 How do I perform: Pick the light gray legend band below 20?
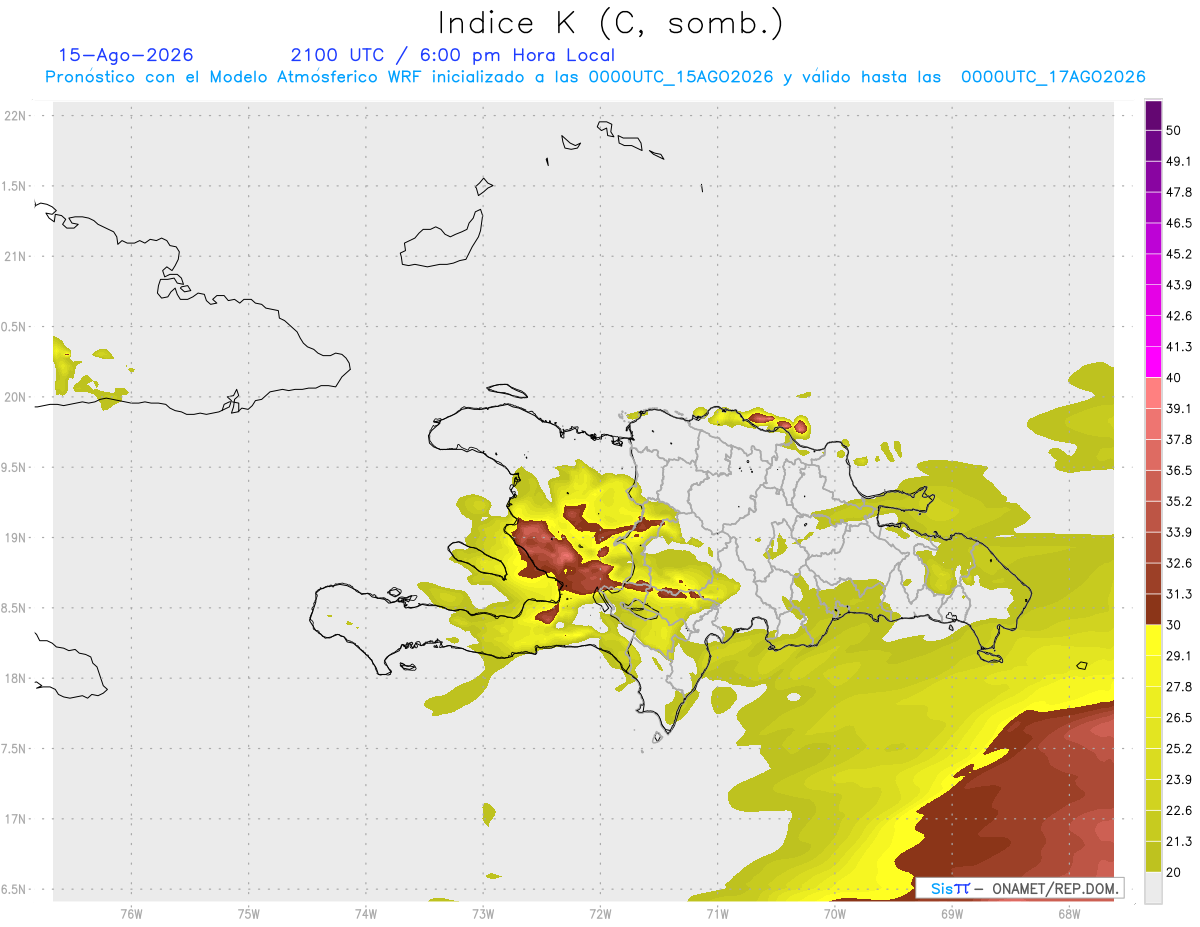coord(1153,888)
